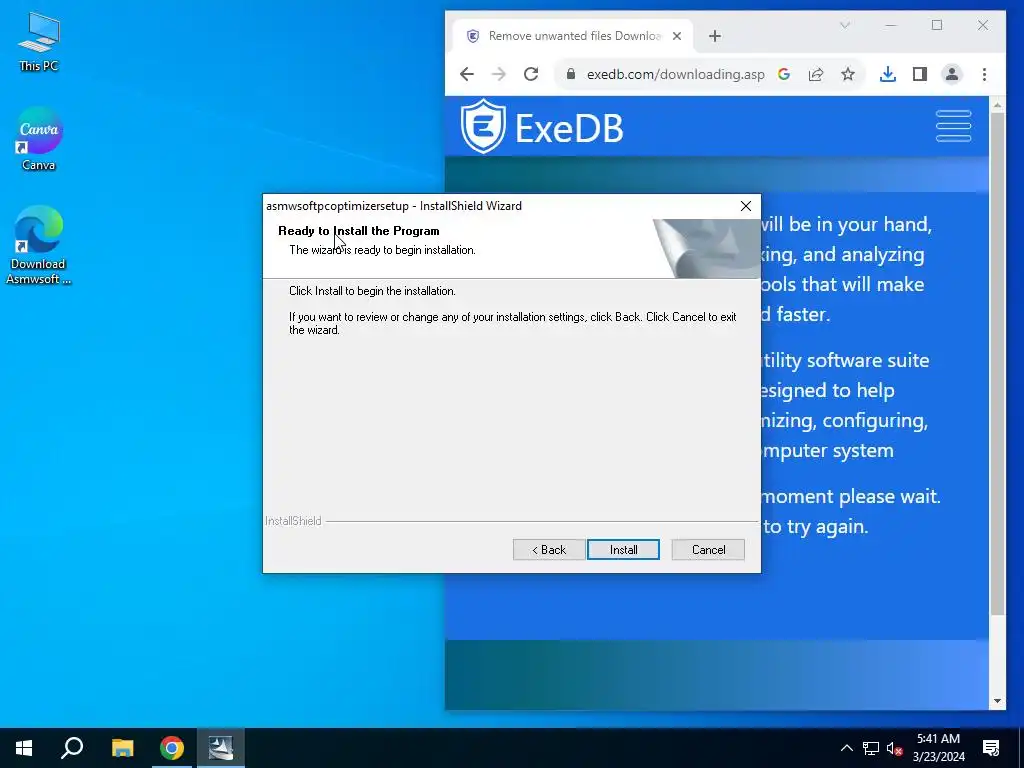Click the address bar URL exedb.com/downloading.asp
1024x768 pixels.
click(675, 74)
